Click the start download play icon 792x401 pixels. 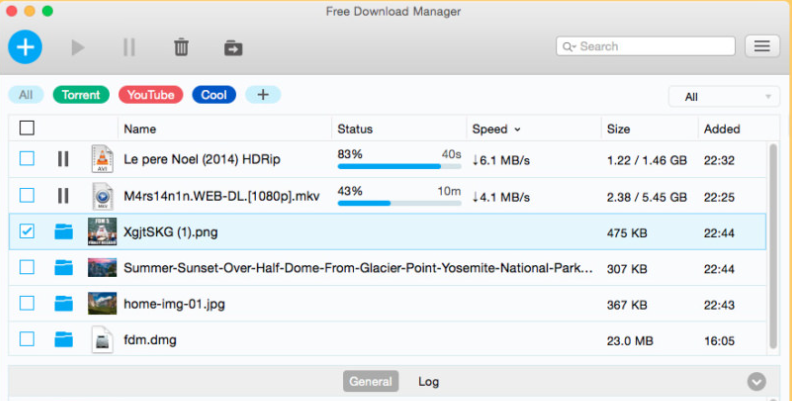77,47
